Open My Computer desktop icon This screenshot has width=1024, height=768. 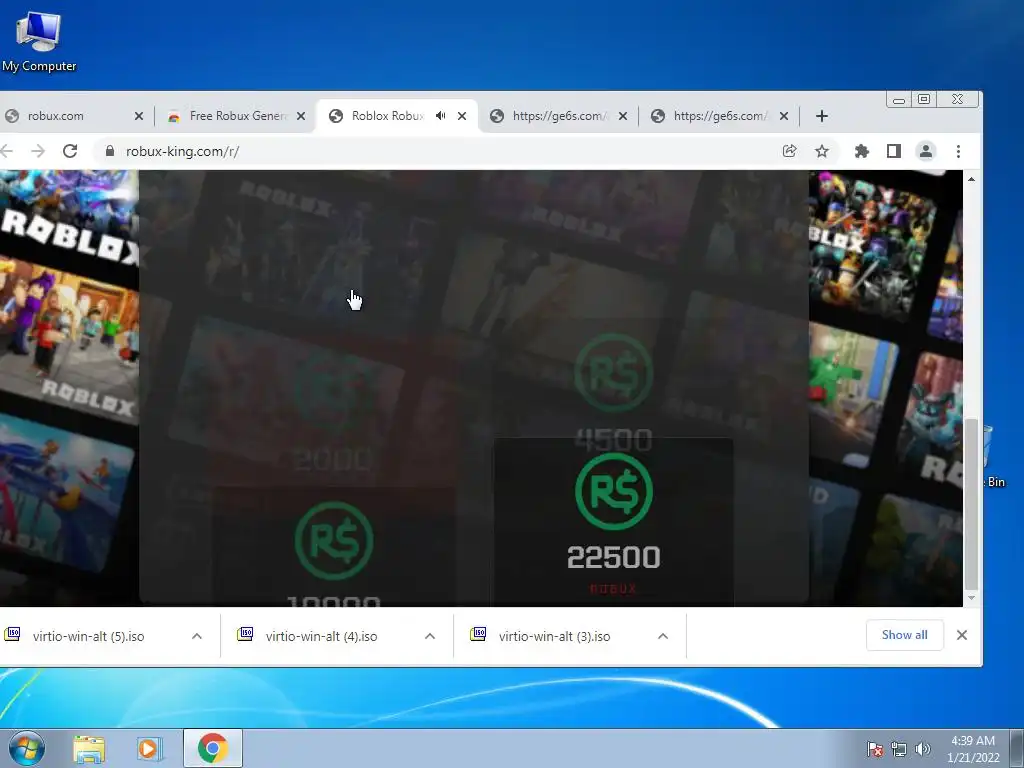[39, 41]
